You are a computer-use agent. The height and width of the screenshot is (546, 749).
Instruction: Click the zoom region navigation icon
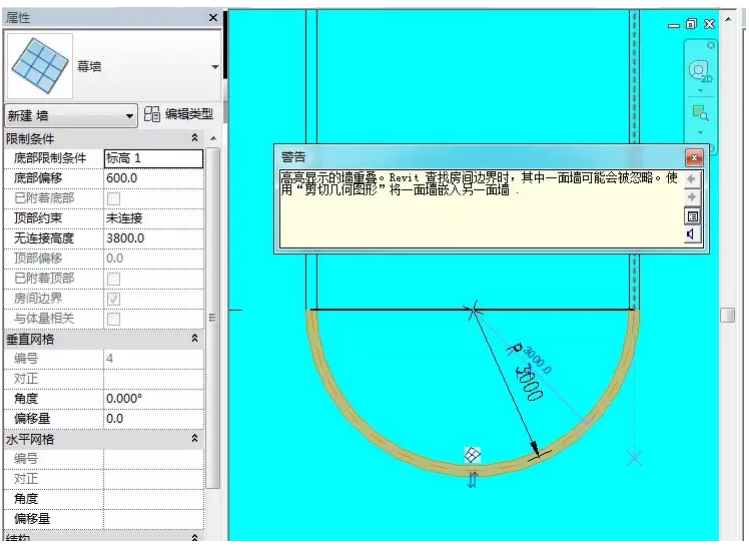click(x=700, y=113)
